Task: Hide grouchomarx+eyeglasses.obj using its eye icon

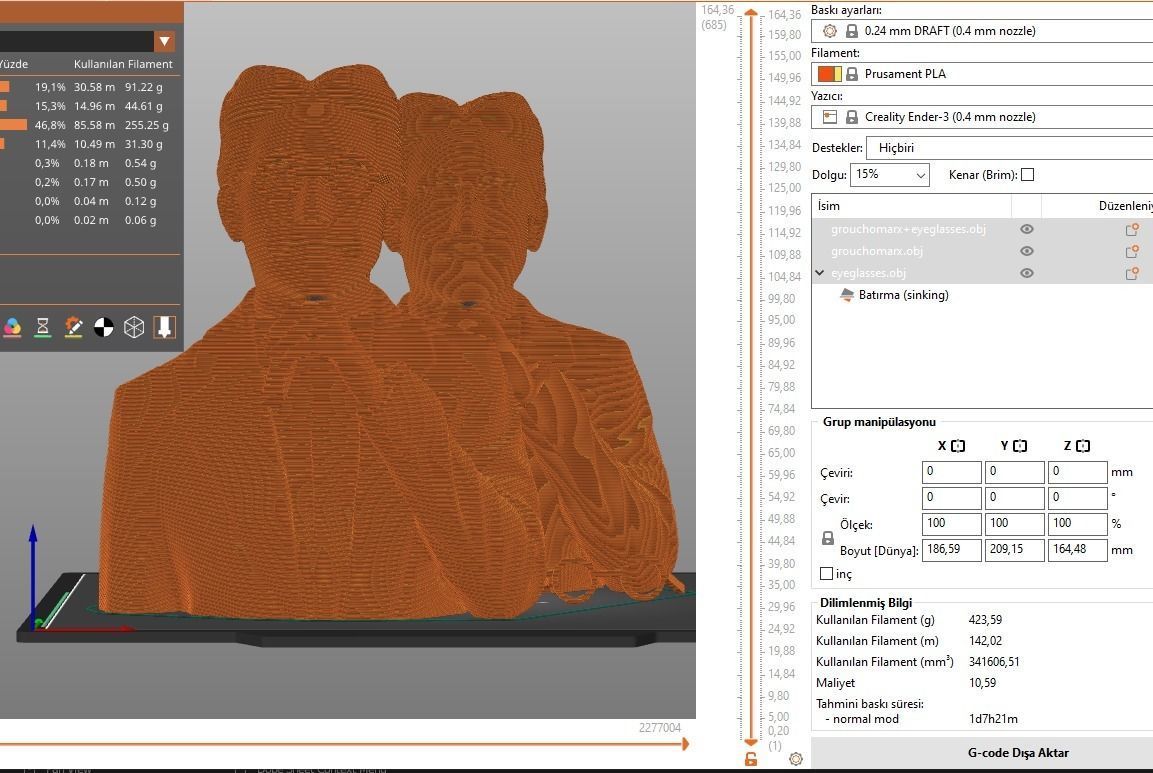Action: tap(1027, 229)
